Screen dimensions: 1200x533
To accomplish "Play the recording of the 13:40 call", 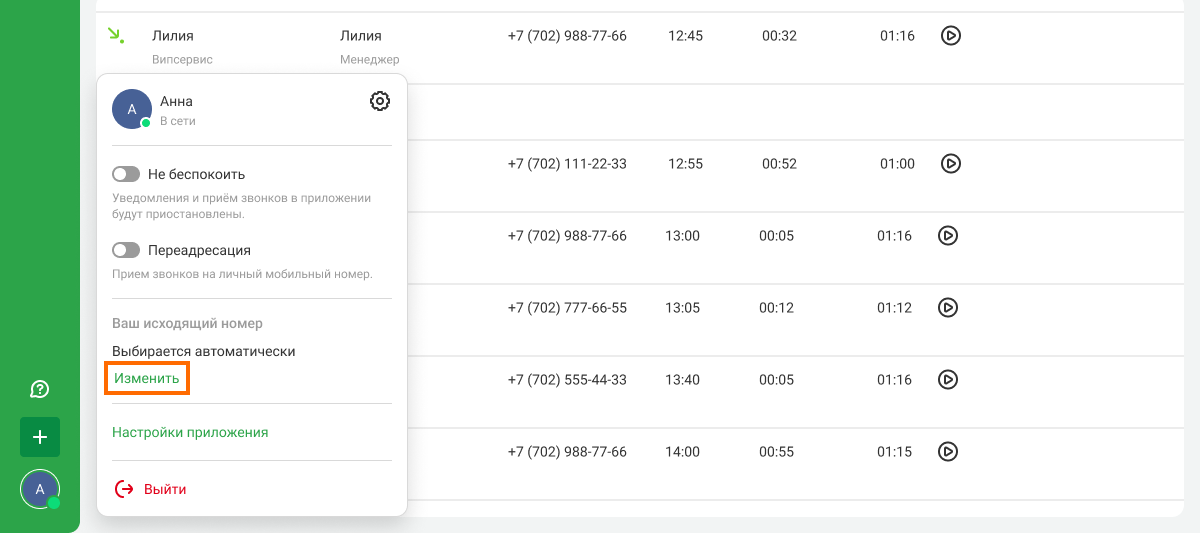I will click(x=948, y=380).
